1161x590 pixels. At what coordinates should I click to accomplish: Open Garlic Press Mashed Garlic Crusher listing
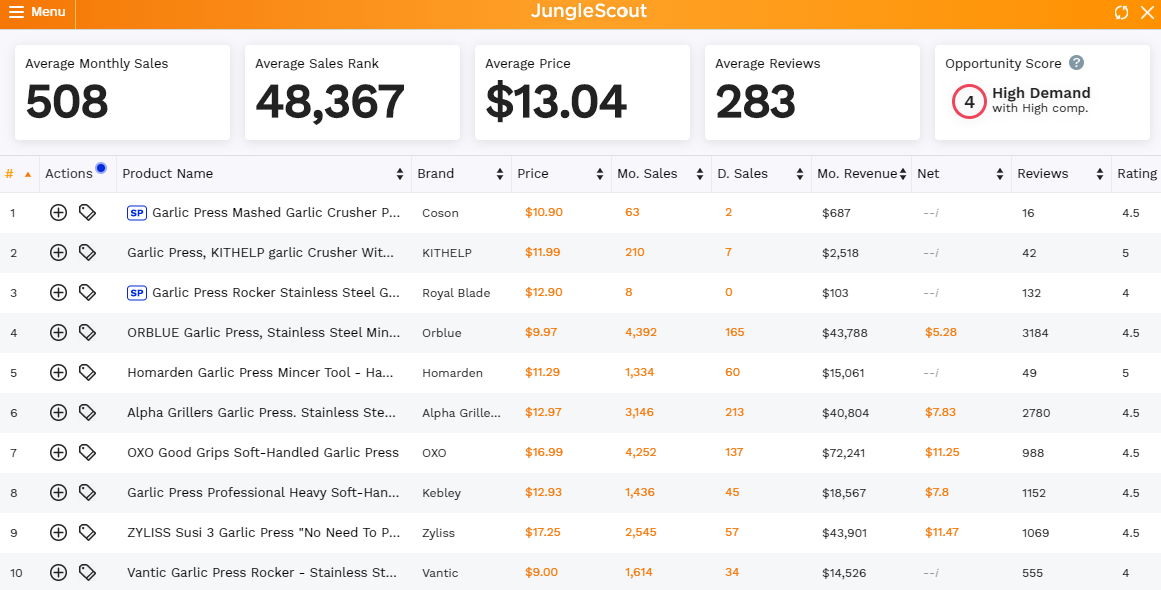pyautogui.click(x=275, y=213)
